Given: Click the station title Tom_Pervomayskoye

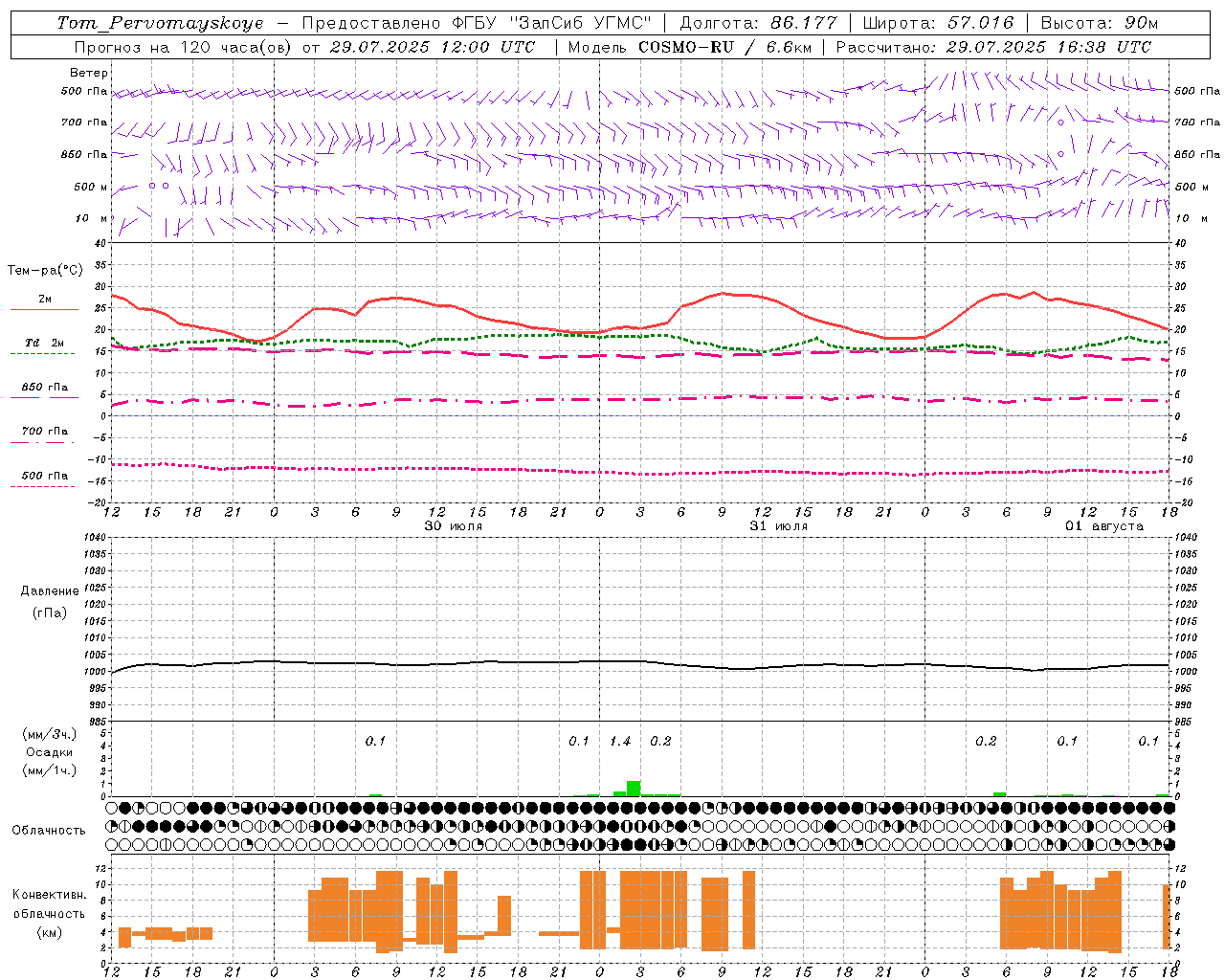Looking at the screenshot, I should [161, 23].
